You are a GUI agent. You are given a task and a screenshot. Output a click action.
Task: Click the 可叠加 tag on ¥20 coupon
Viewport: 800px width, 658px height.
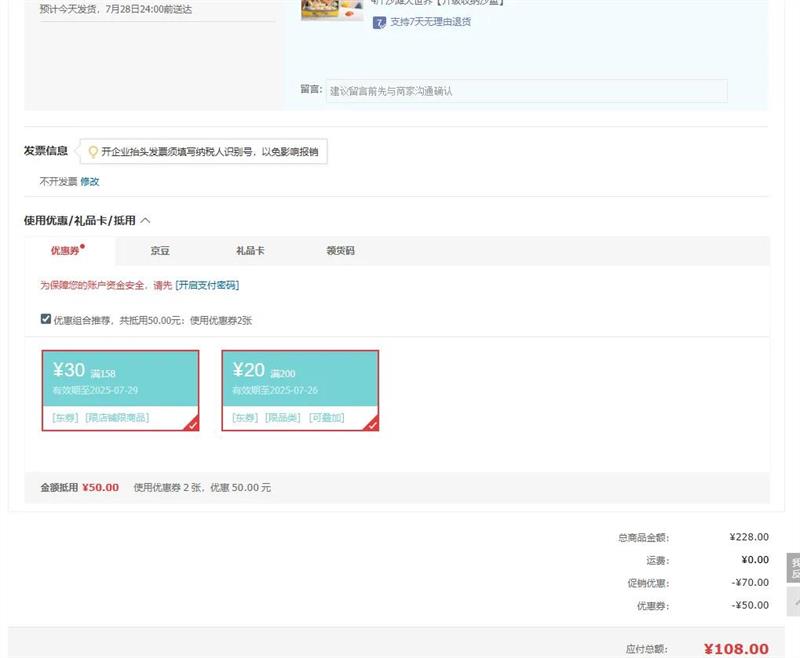[x=326, y=417]
